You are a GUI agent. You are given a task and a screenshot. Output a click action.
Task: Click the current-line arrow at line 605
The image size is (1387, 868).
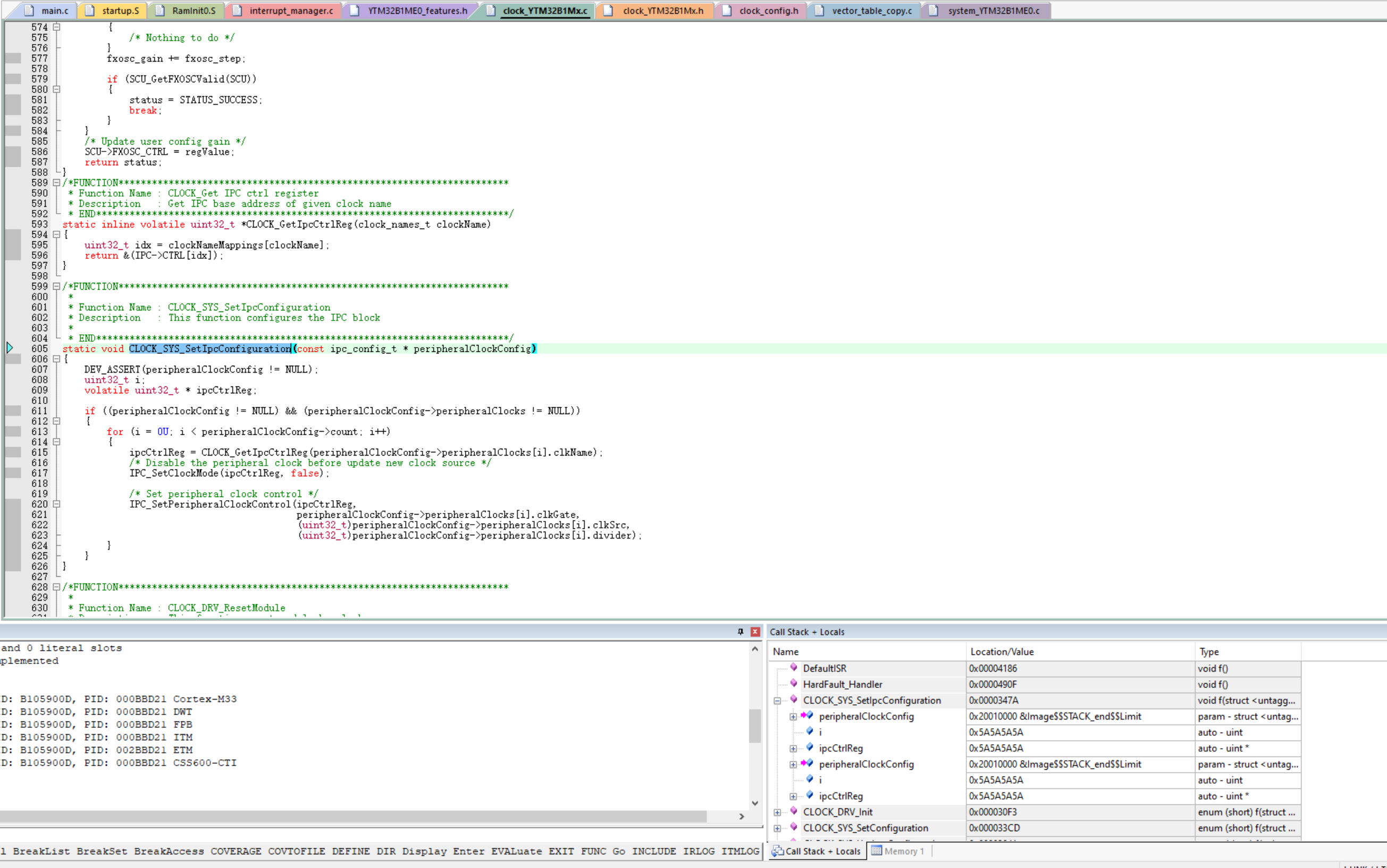pos(10,347)
